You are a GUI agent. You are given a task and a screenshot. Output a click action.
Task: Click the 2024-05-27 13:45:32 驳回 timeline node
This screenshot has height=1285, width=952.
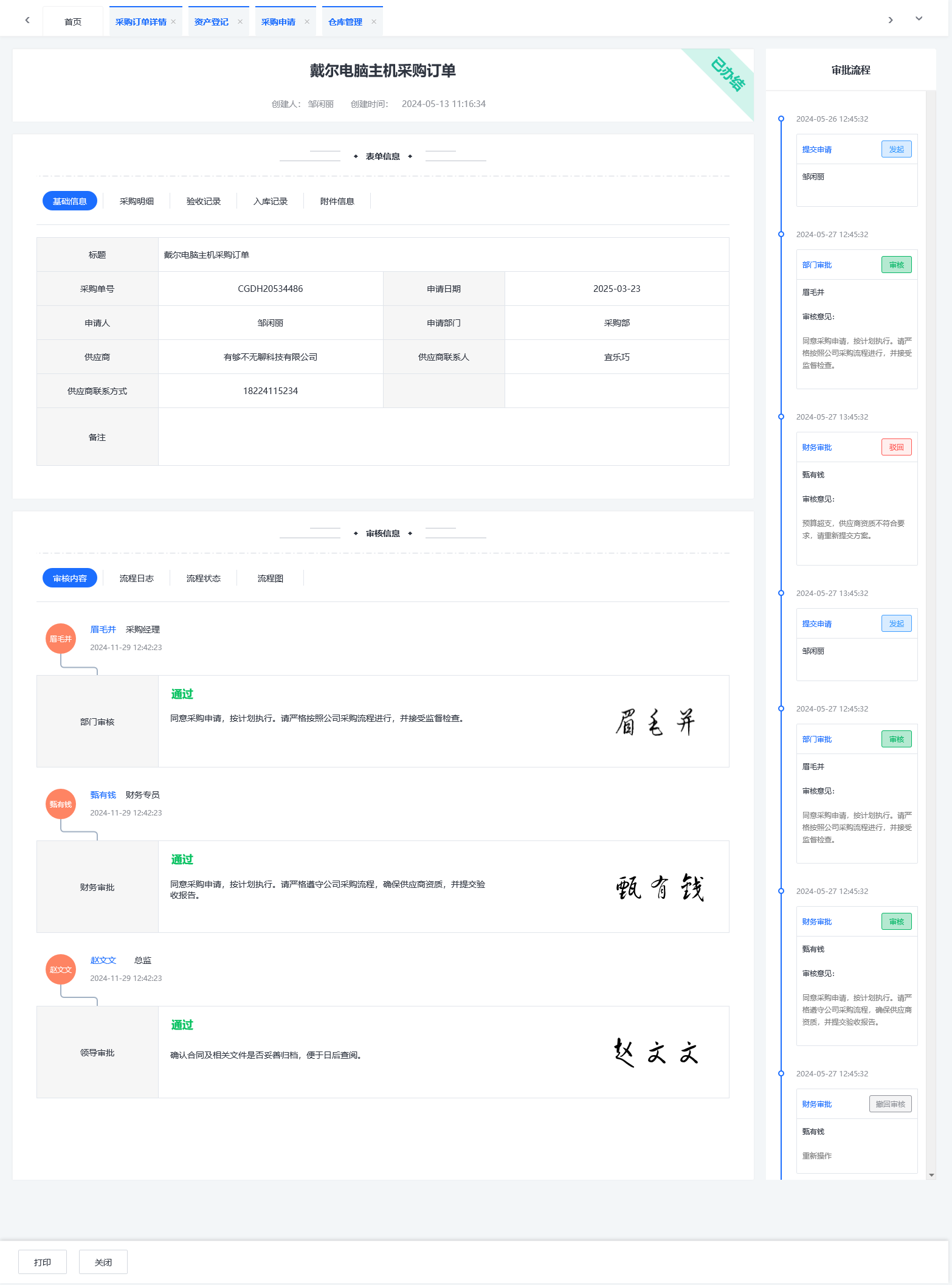click(x=781, y=417)
